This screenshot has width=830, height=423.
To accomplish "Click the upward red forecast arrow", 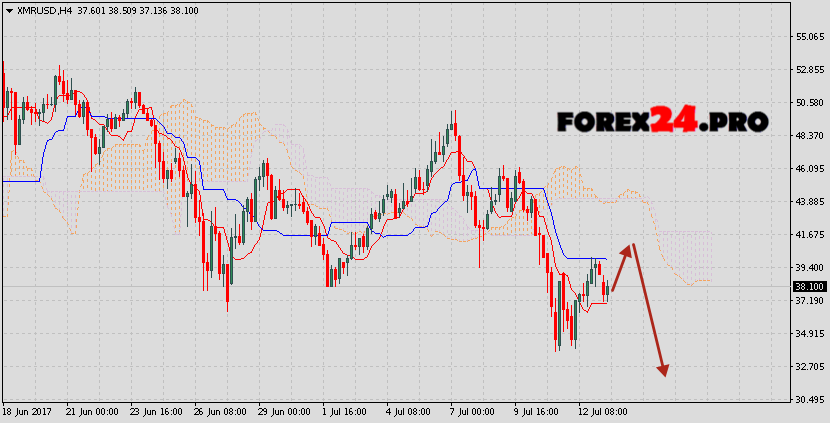I will [622, 267].
